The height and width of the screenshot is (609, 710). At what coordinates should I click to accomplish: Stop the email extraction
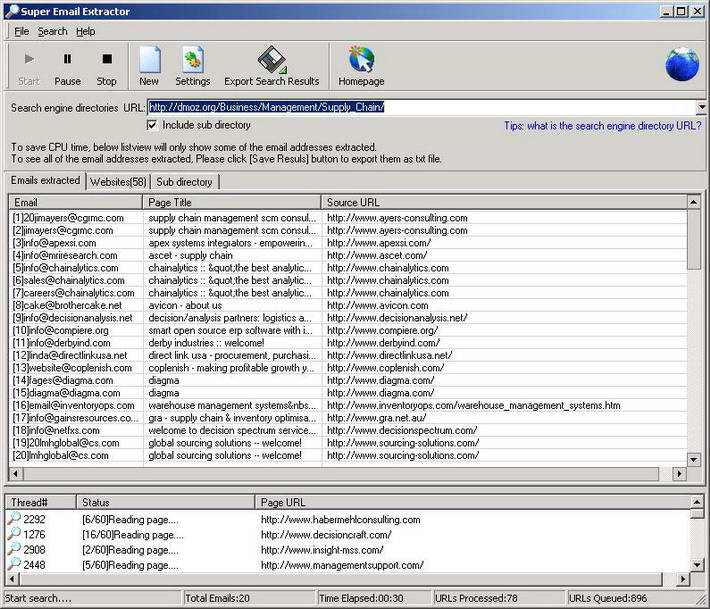pos(106,66)
